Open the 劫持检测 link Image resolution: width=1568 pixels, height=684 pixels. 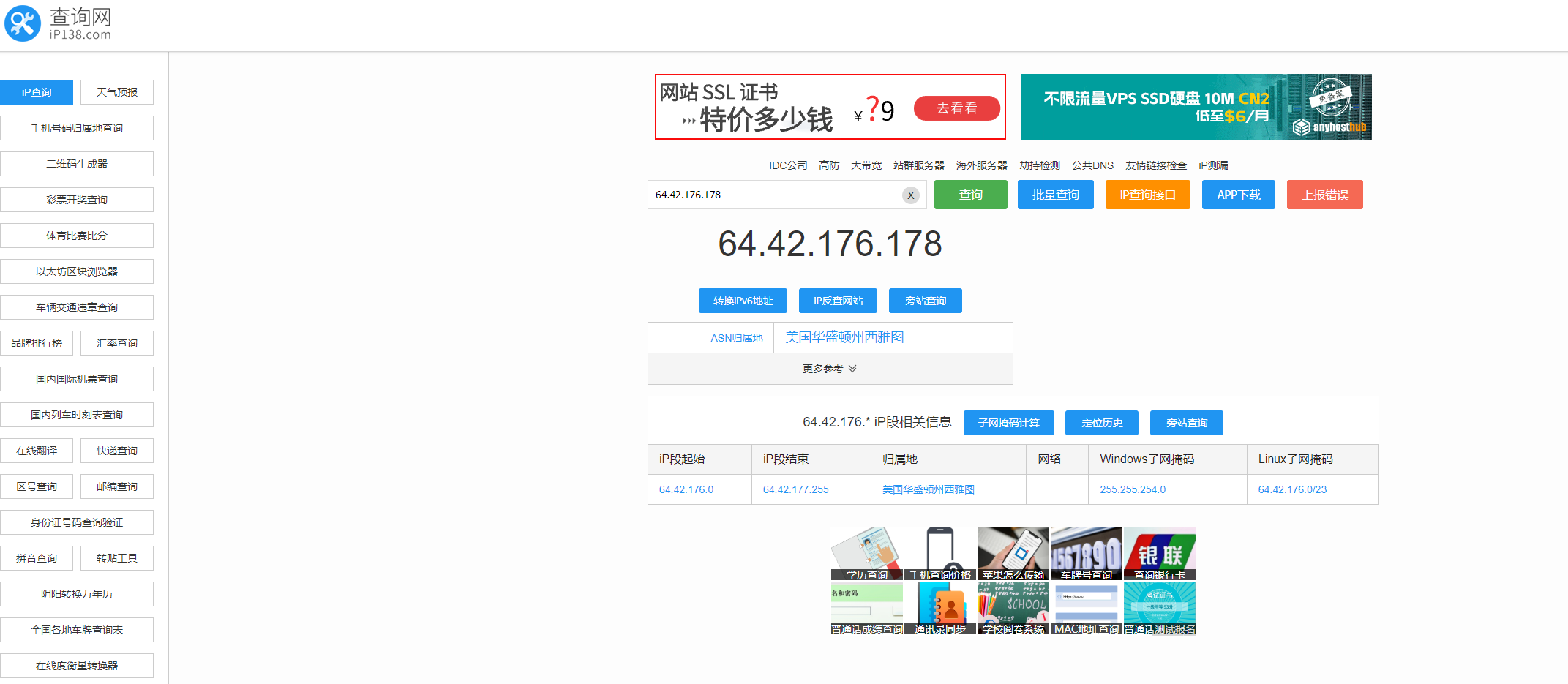coord(1040,165)
